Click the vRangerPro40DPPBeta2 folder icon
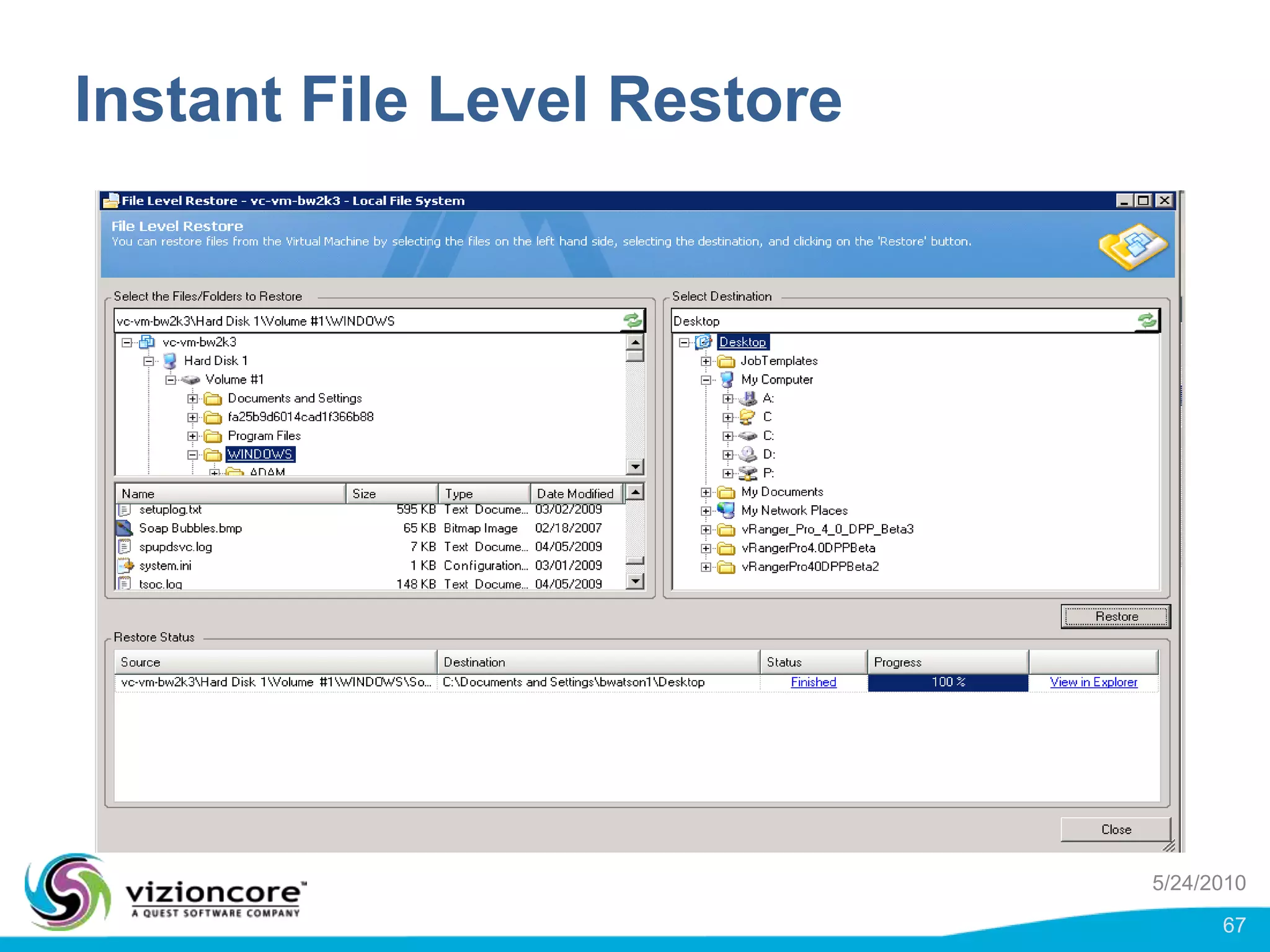1270x952 pixels. [x=726, y=567]
